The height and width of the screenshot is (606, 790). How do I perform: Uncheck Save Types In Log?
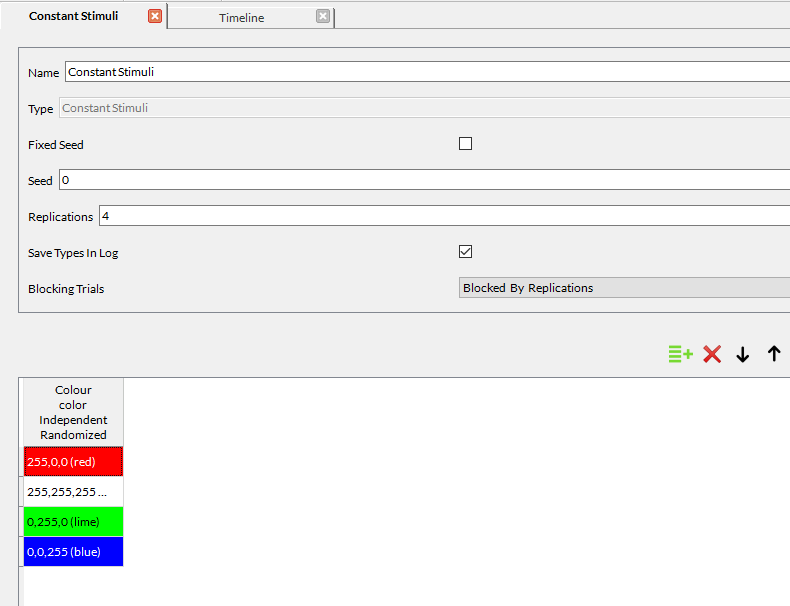tap(465, 252)
